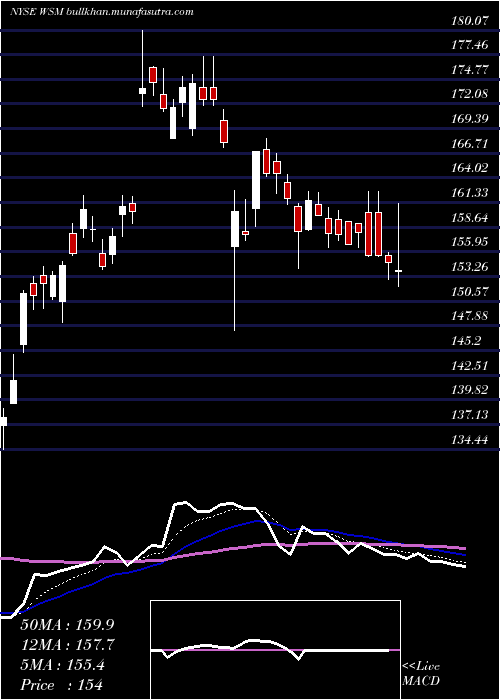Click the 12MA : 157.7 readout
This screenshot has width=500, height=700.
click(68, 645)
